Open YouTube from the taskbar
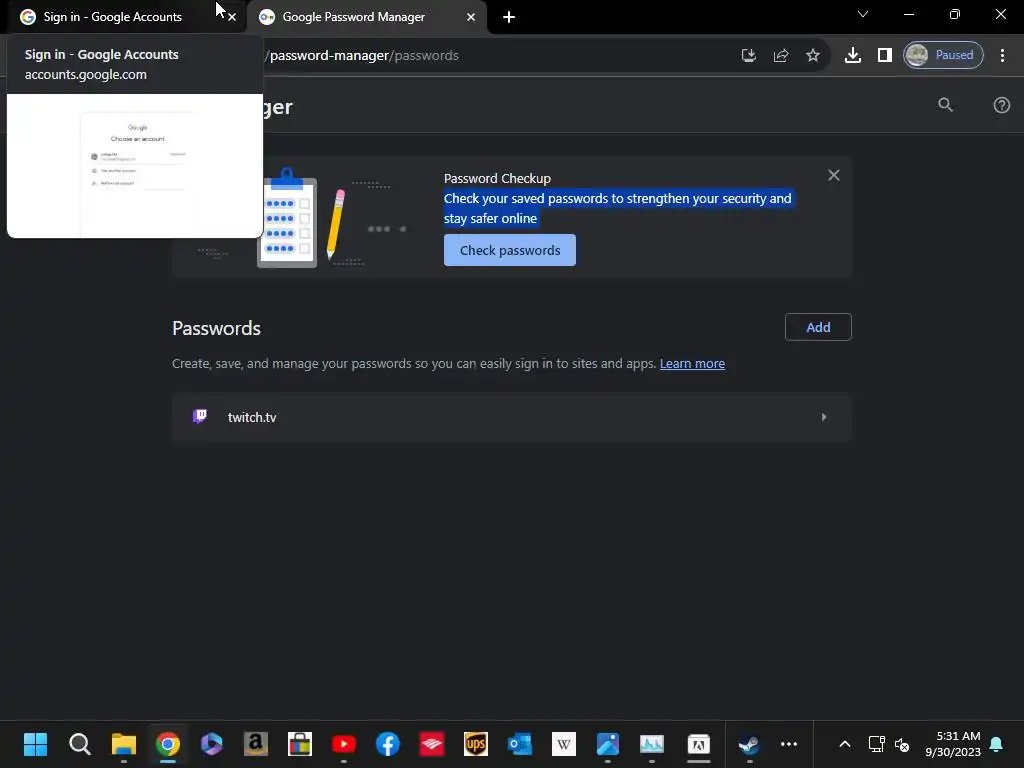This screenshot has width=1024, height=768. click(344, 744)
